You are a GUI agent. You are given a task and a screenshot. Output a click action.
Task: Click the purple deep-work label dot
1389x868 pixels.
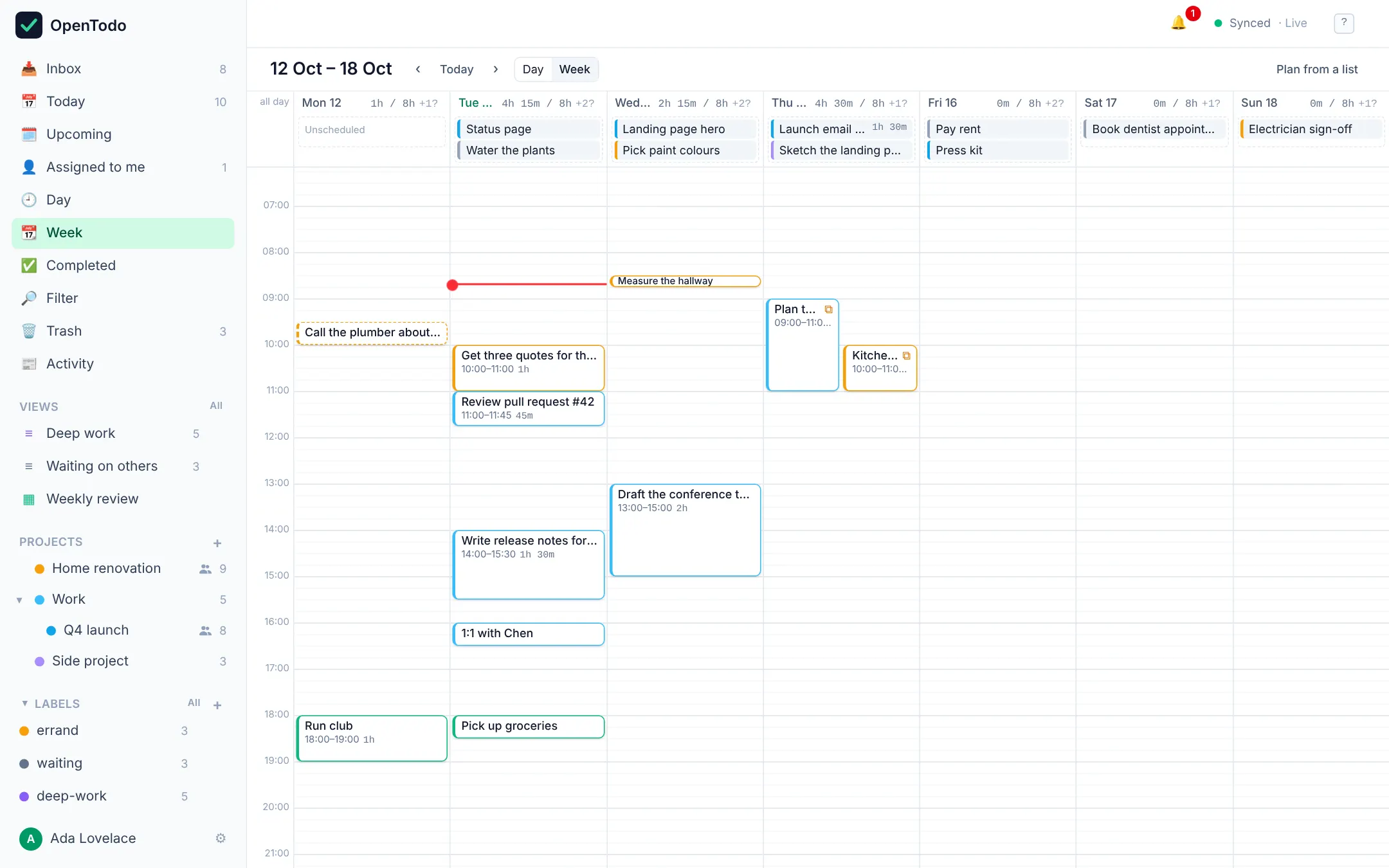pyautogui.click(x=24, y=797)
